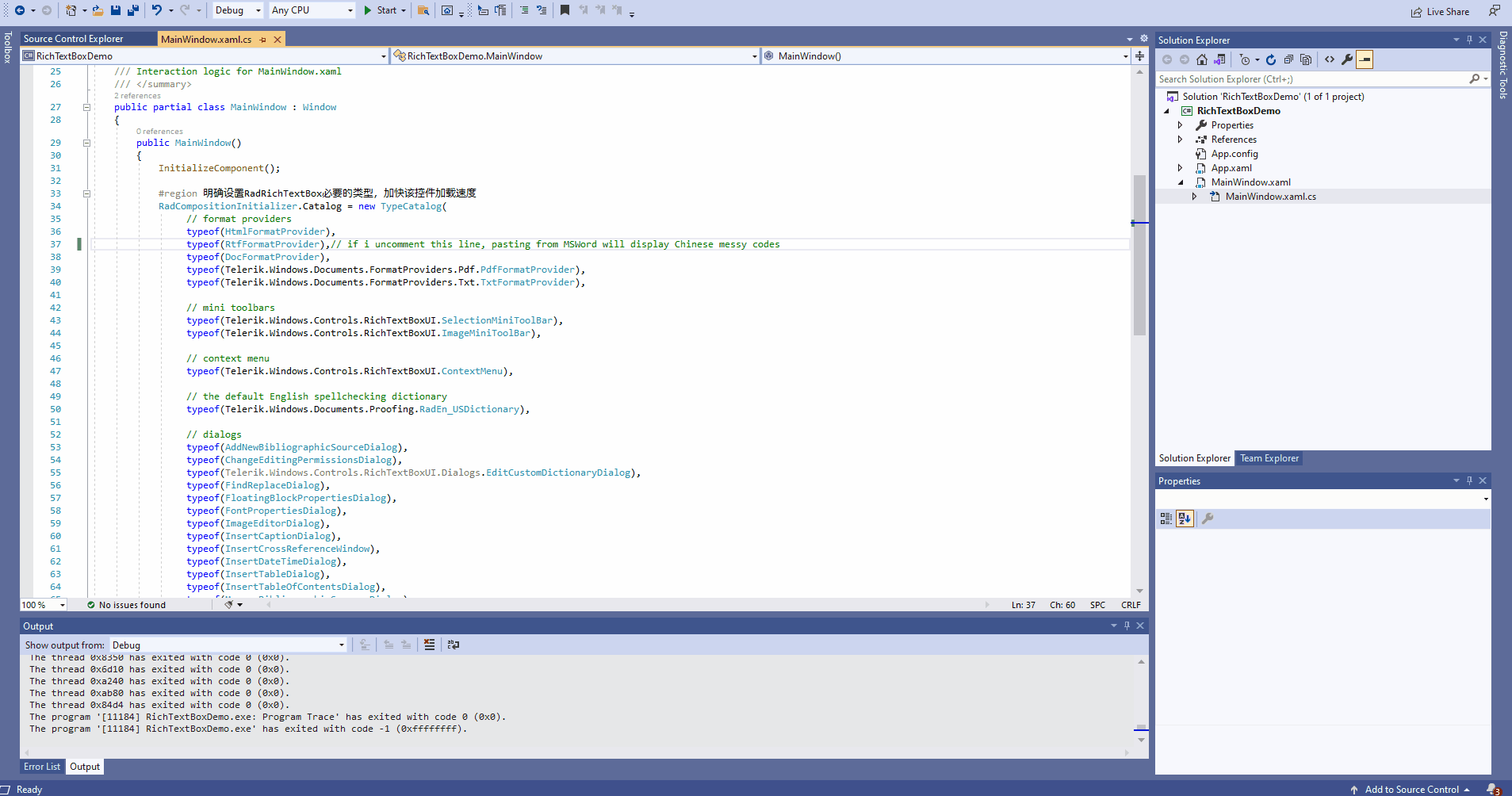Click the Clear All icon in Output panel
This screenshot has height=796, width=1512.
pos(429,645)
